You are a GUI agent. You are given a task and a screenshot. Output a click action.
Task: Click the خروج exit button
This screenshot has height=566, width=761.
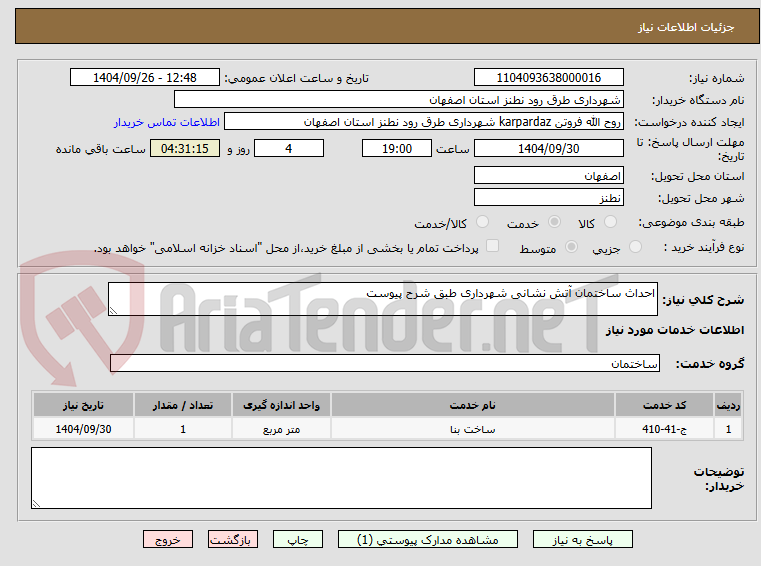pyautogui.click(x=168, y=539)
